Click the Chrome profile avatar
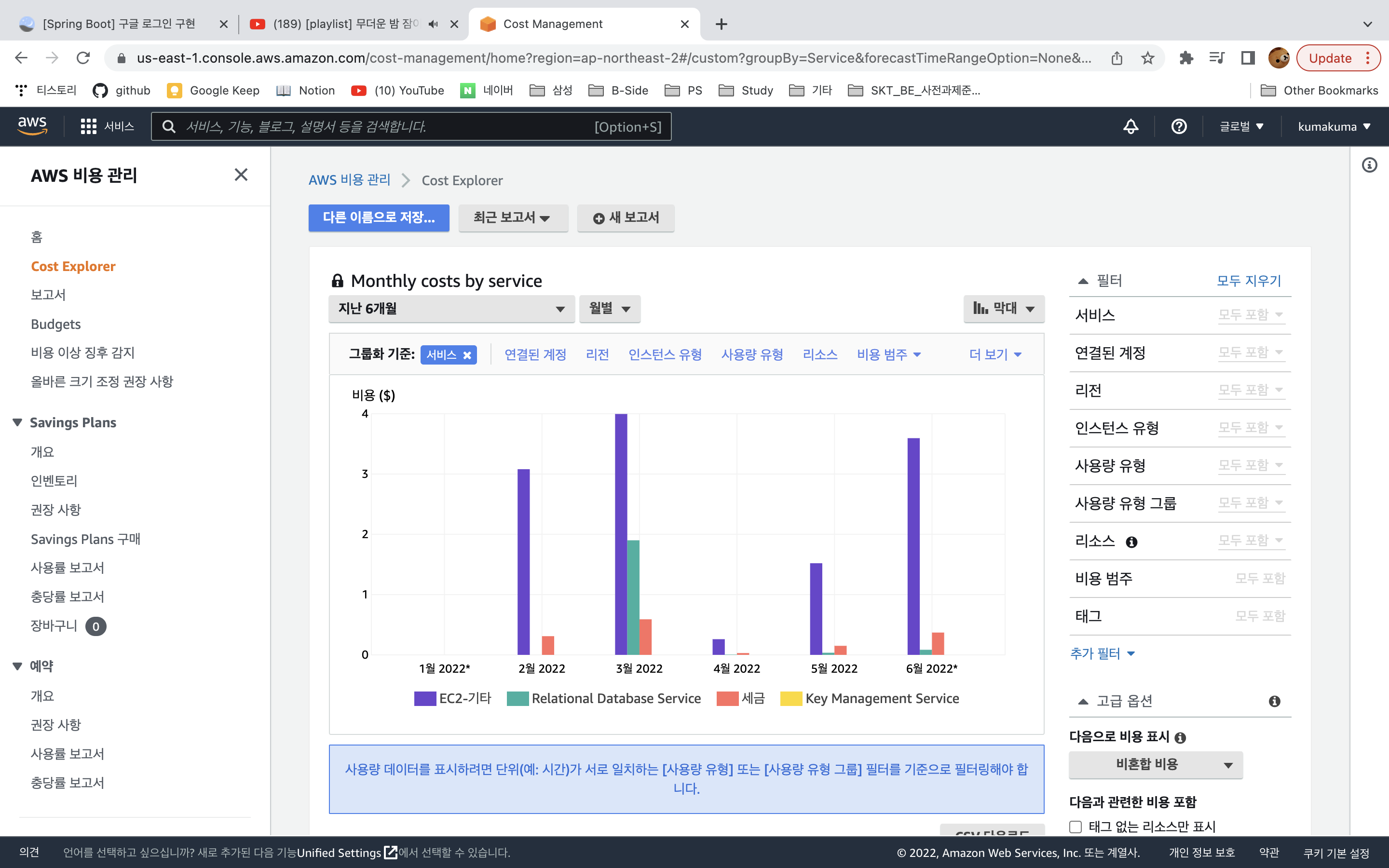This screenshot has width=1389, height=868. point(1278,58)
